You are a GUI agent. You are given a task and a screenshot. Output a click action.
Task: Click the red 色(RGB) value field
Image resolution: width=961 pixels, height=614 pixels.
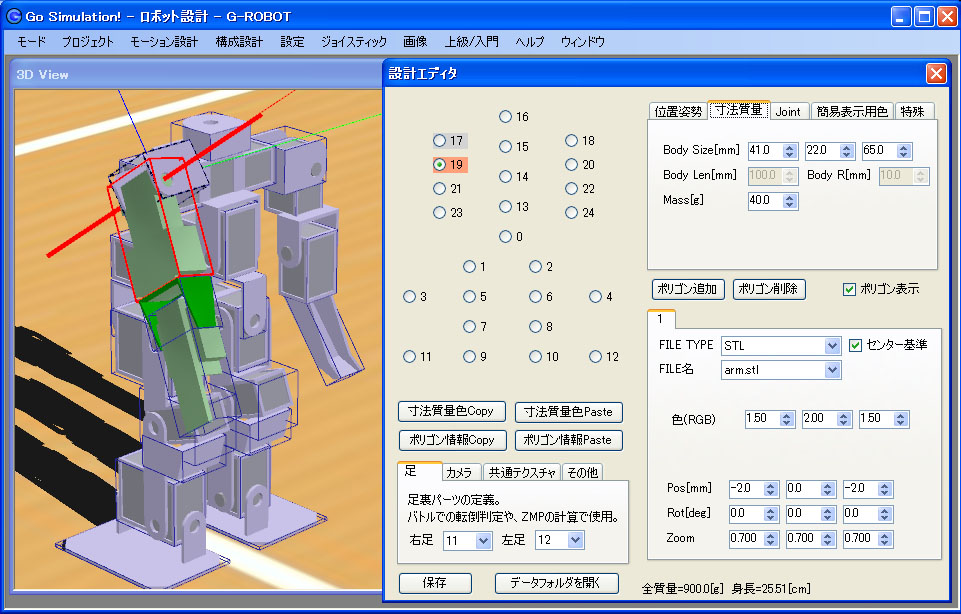pos(761,418)
